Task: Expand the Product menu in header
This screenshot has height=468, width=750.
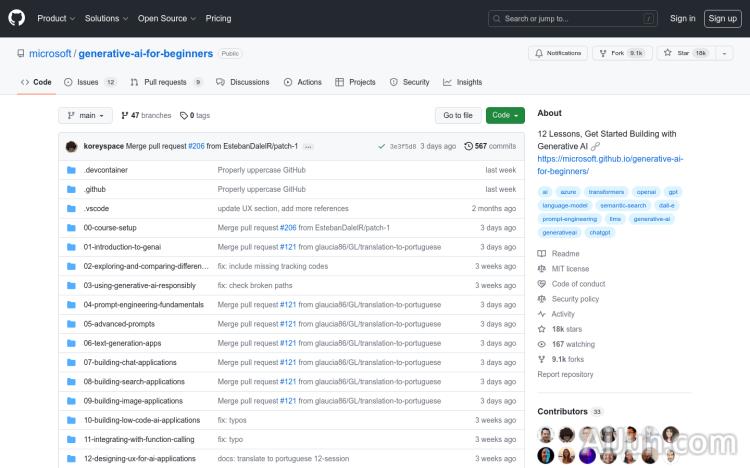Action: 55,18
